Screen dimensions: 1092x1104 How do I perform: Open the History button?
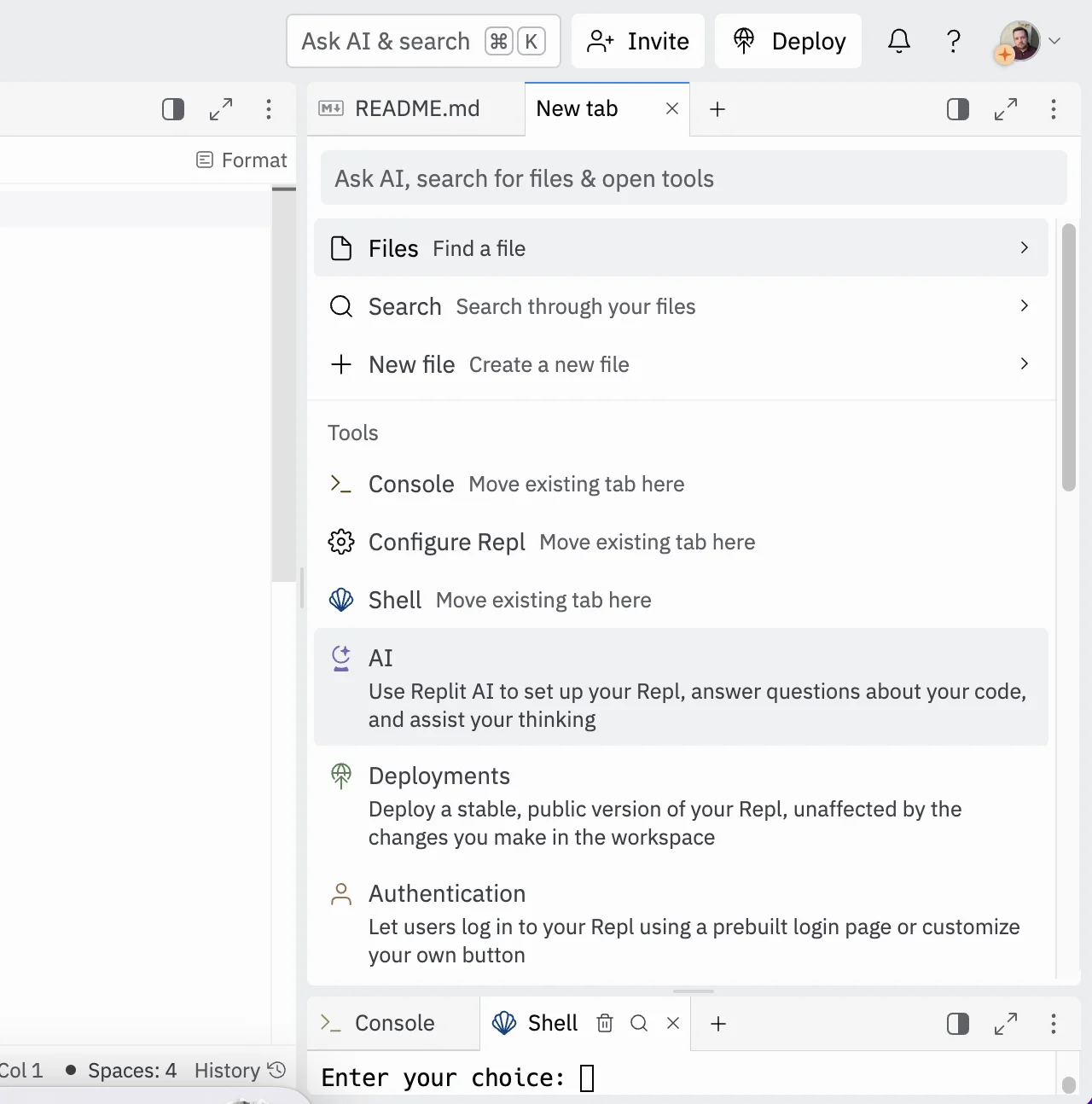[240, 1070]
